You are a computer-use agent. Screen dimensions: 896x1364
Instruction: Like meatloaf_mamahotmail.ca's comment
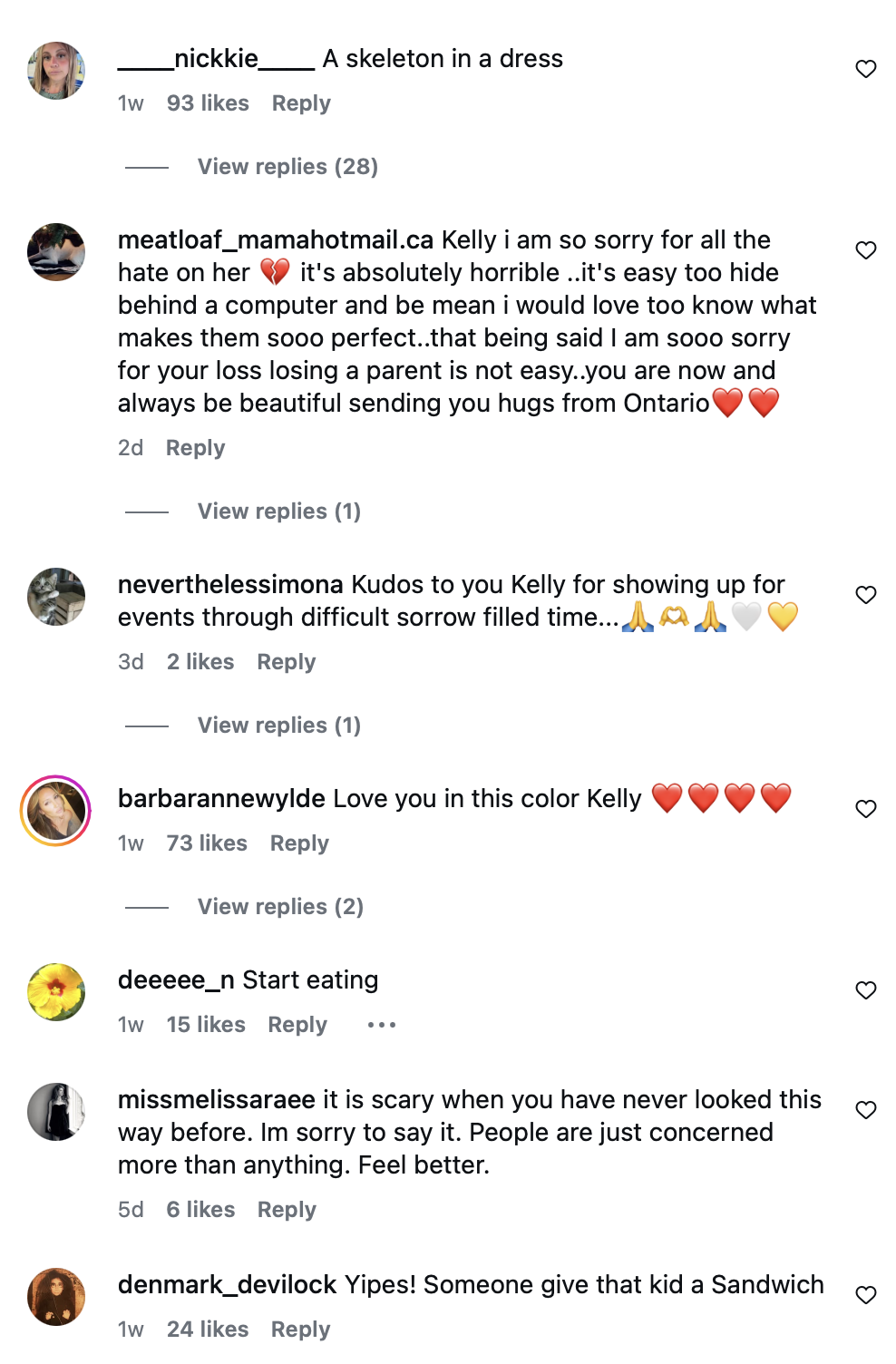pyautogui.click(x=866, y=250)
